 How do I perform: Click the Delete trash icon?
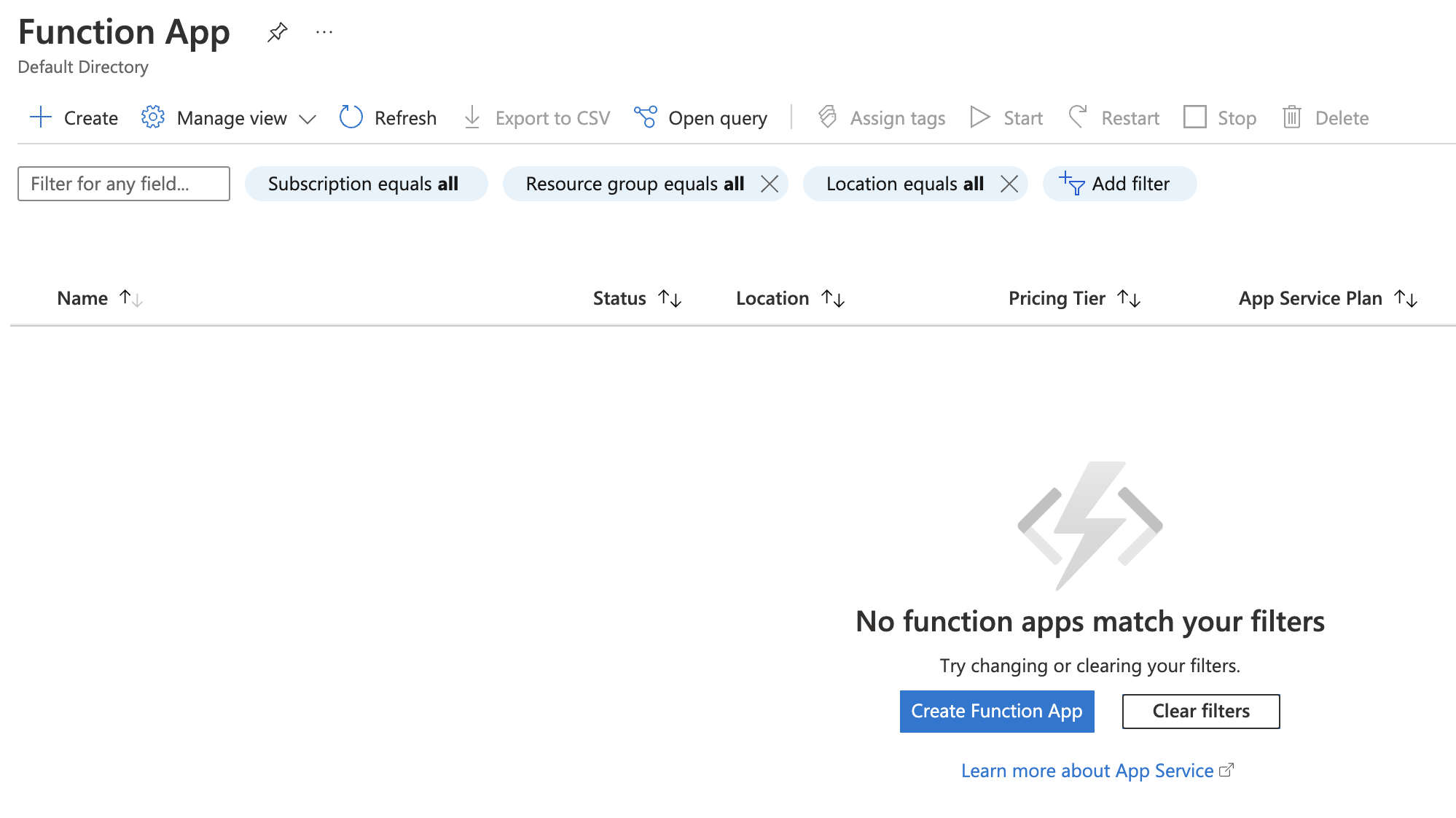tap(1292, 117)
